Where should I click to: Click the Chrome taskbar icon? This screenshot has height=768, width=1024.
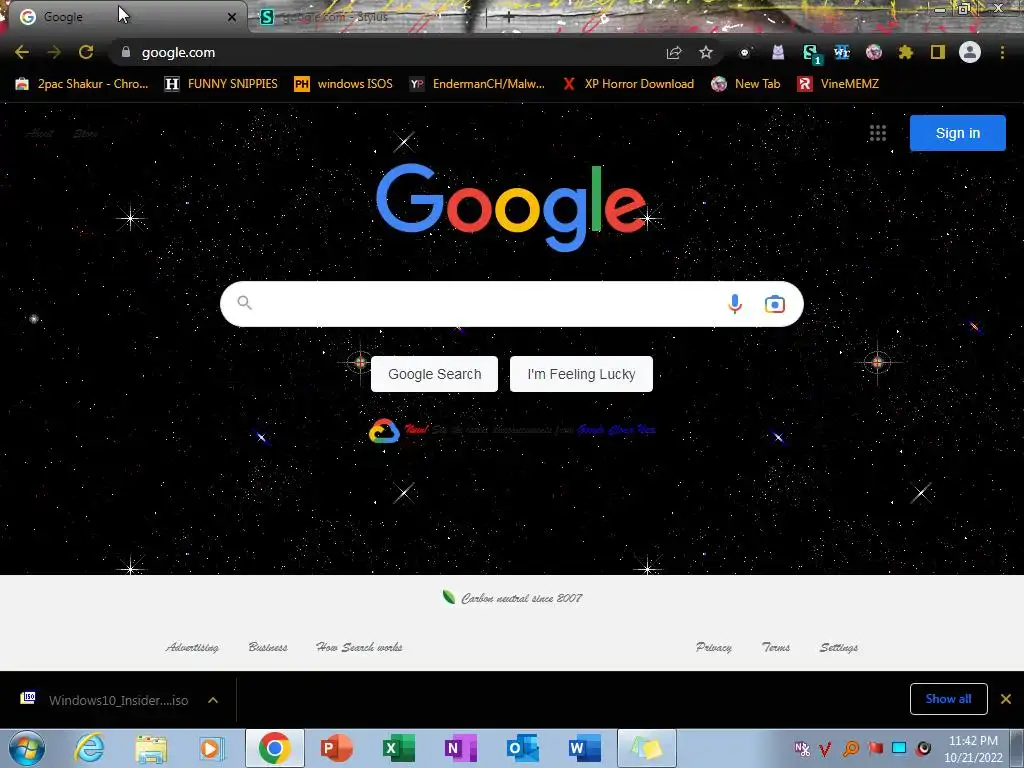point(274,748)
